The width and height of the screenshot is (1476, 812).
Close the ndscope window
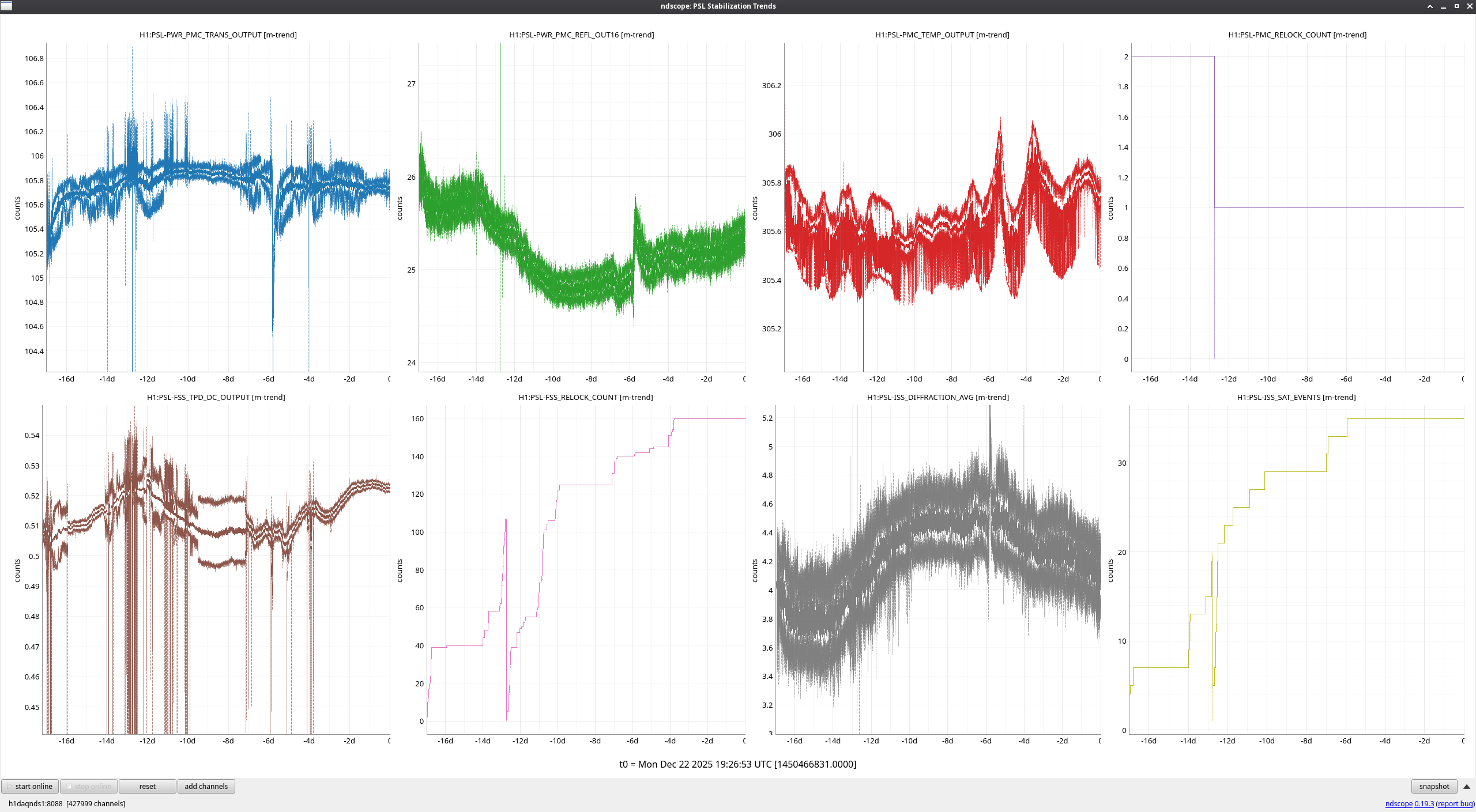[x=1470, y=6]
